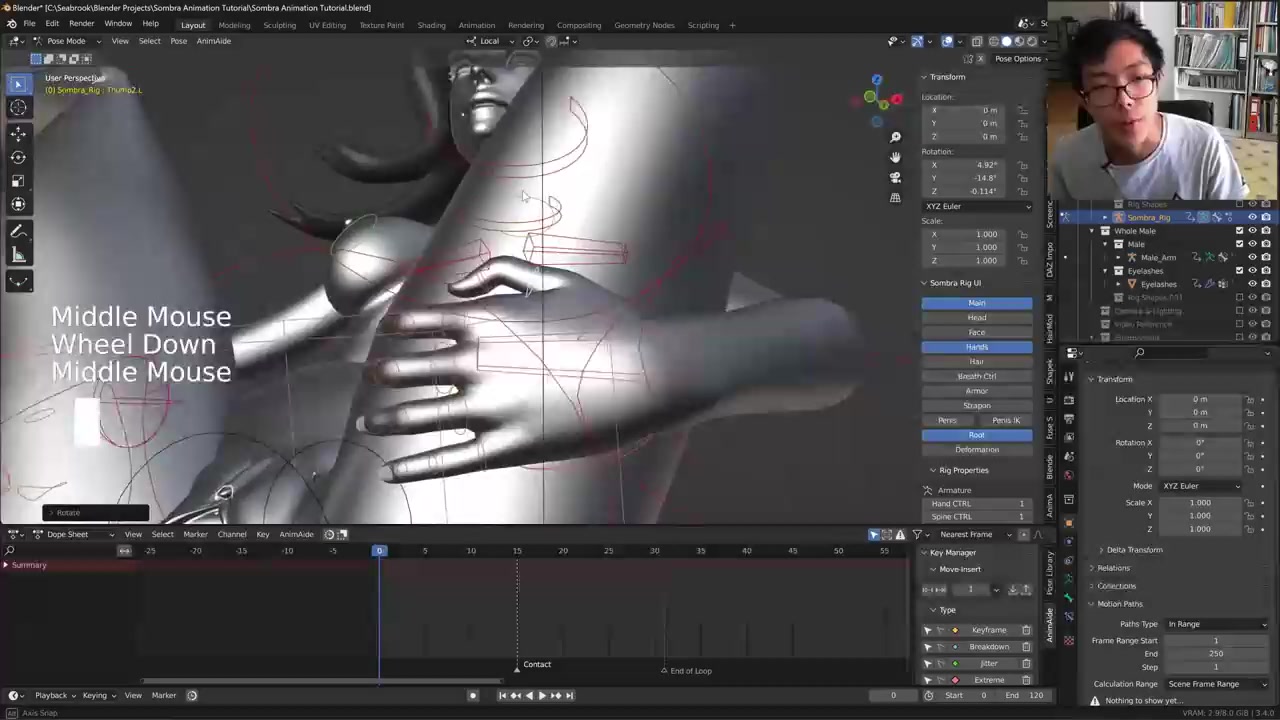Click the Measure tool icon
Viewport: 1280px width, 720px height.
18,256
